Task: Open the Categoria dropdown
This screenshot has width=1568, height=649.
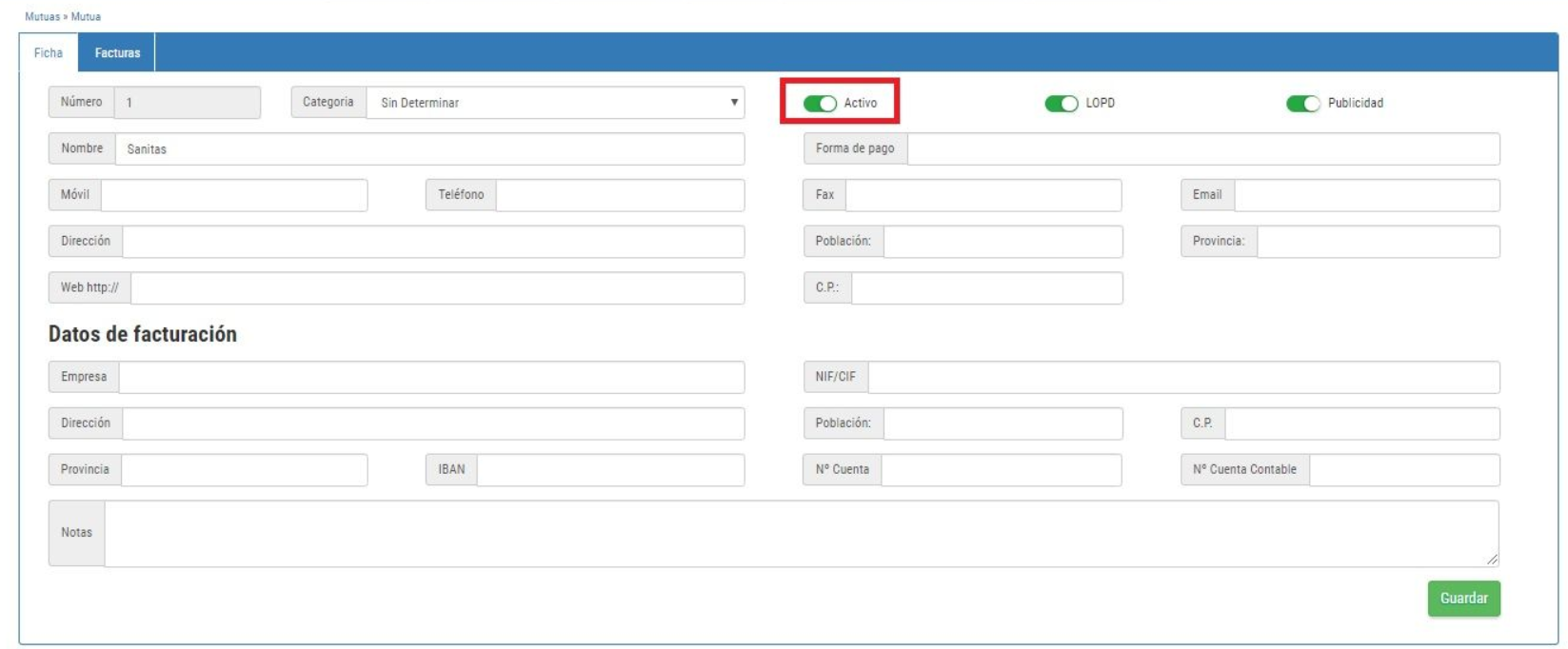Action: [555, 103]
